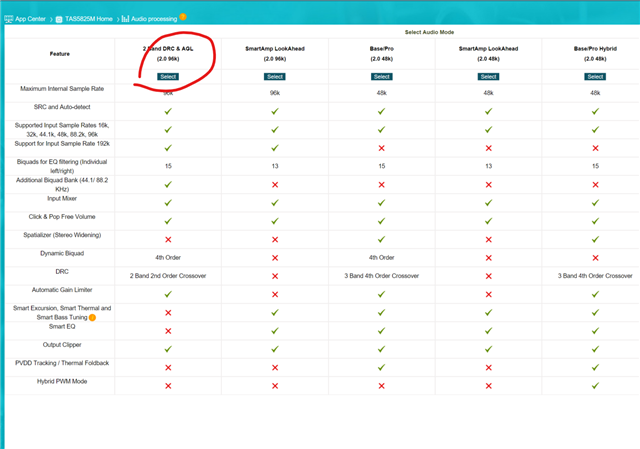Viewport: 640px width, 449px height.
Task: Select the Audio processing breadcrumb text
Action: pos(154,19)
